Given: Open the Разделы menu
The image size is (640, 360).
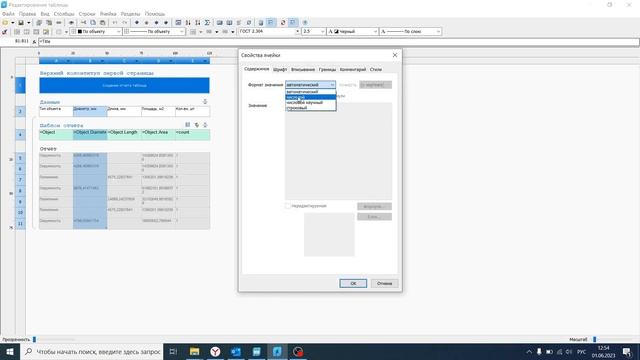Looking at the screenshot, I should (130, 14).
